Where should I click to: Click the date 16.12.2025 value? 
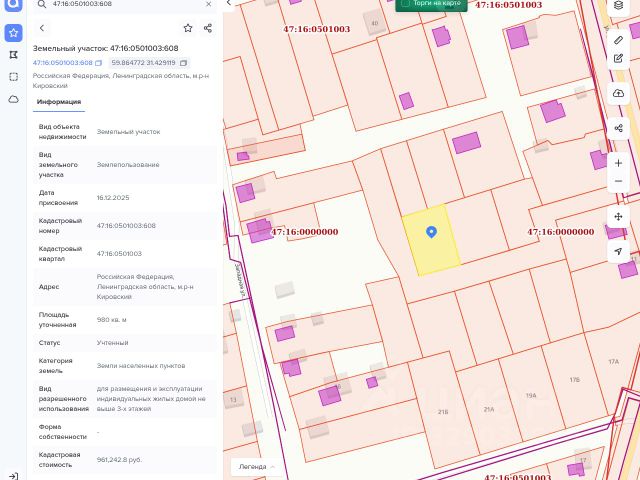[113, 198]
